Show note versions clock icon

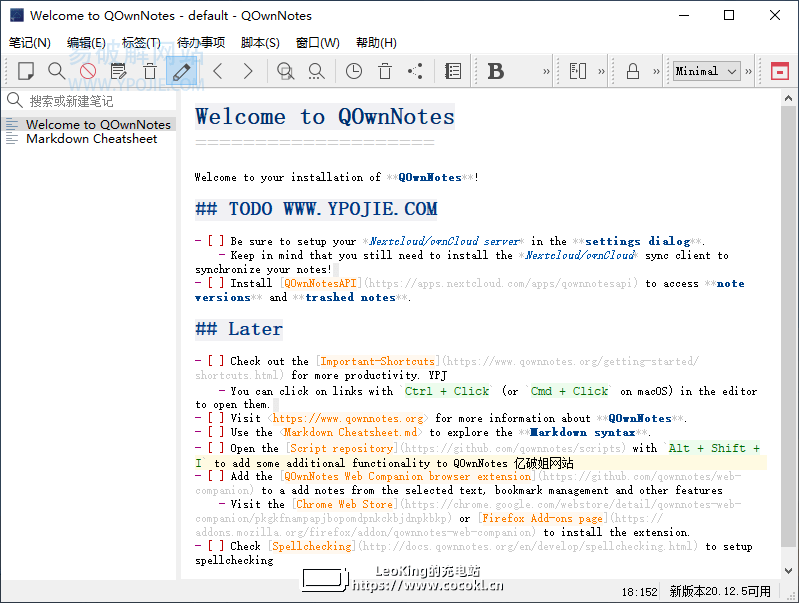coord(354,71)
